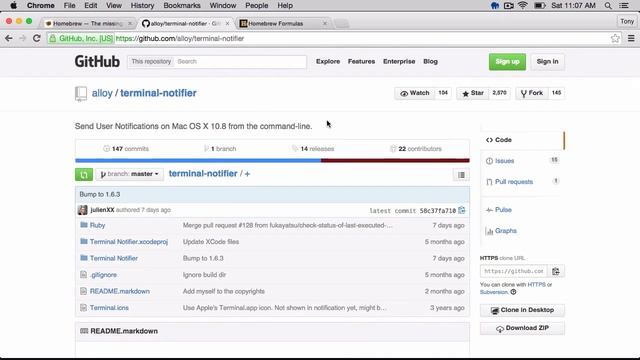
Task: Click julienXX avatar image
Action: (82, 210)
